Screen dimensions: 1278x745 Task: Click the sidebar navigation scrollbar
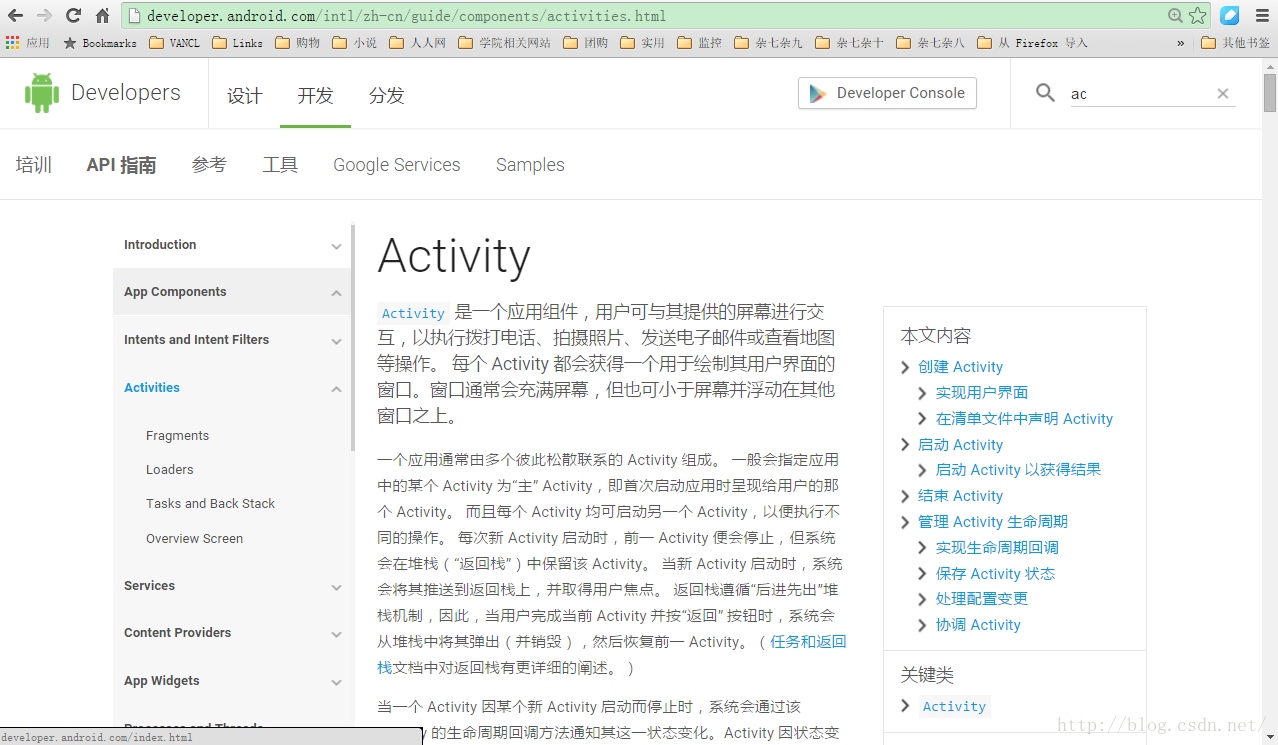click(x=353, y=338)
